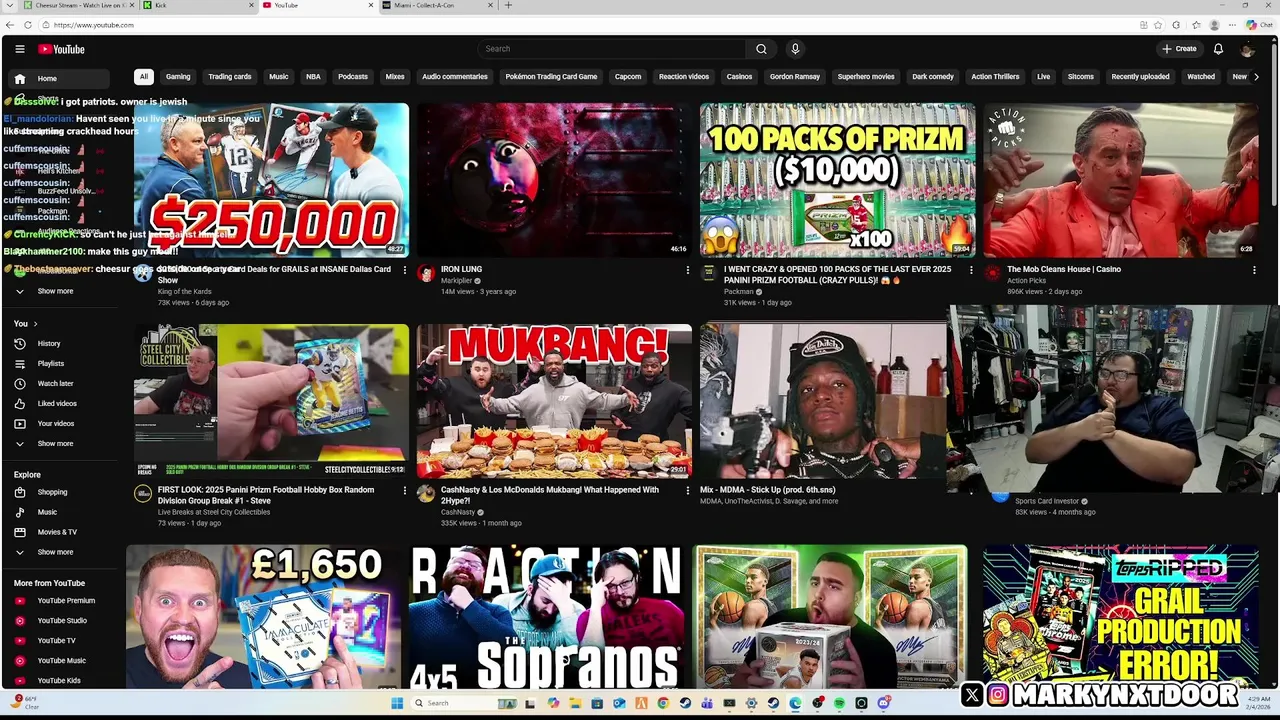This screenshot has height=720, width=1280.
Task: Select the Gordon Ramsay chip
Action: pyautogui.click(x=794, y=77)
